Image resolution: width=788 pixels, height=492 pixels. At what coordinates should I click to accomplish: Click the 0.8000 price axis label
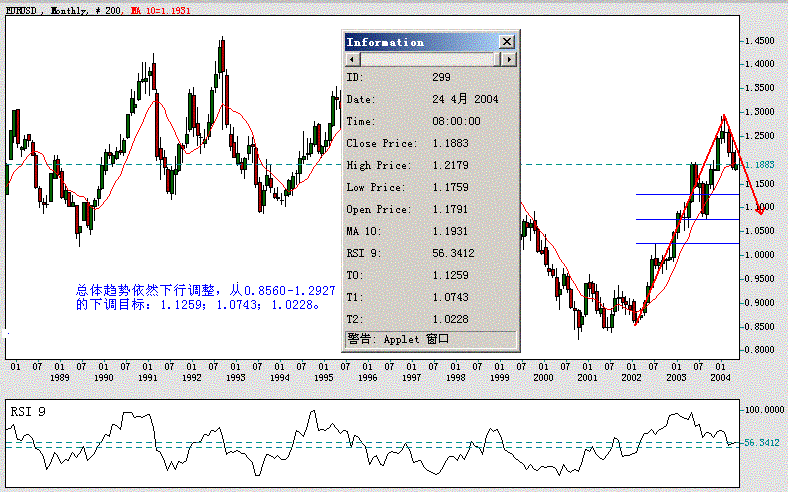tap(759, 350)
